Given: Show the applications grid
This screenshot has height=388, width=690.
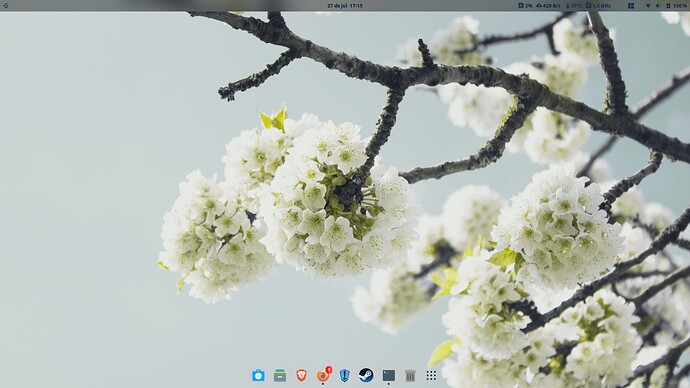Looking at the screenshot, I should [431, 375].
